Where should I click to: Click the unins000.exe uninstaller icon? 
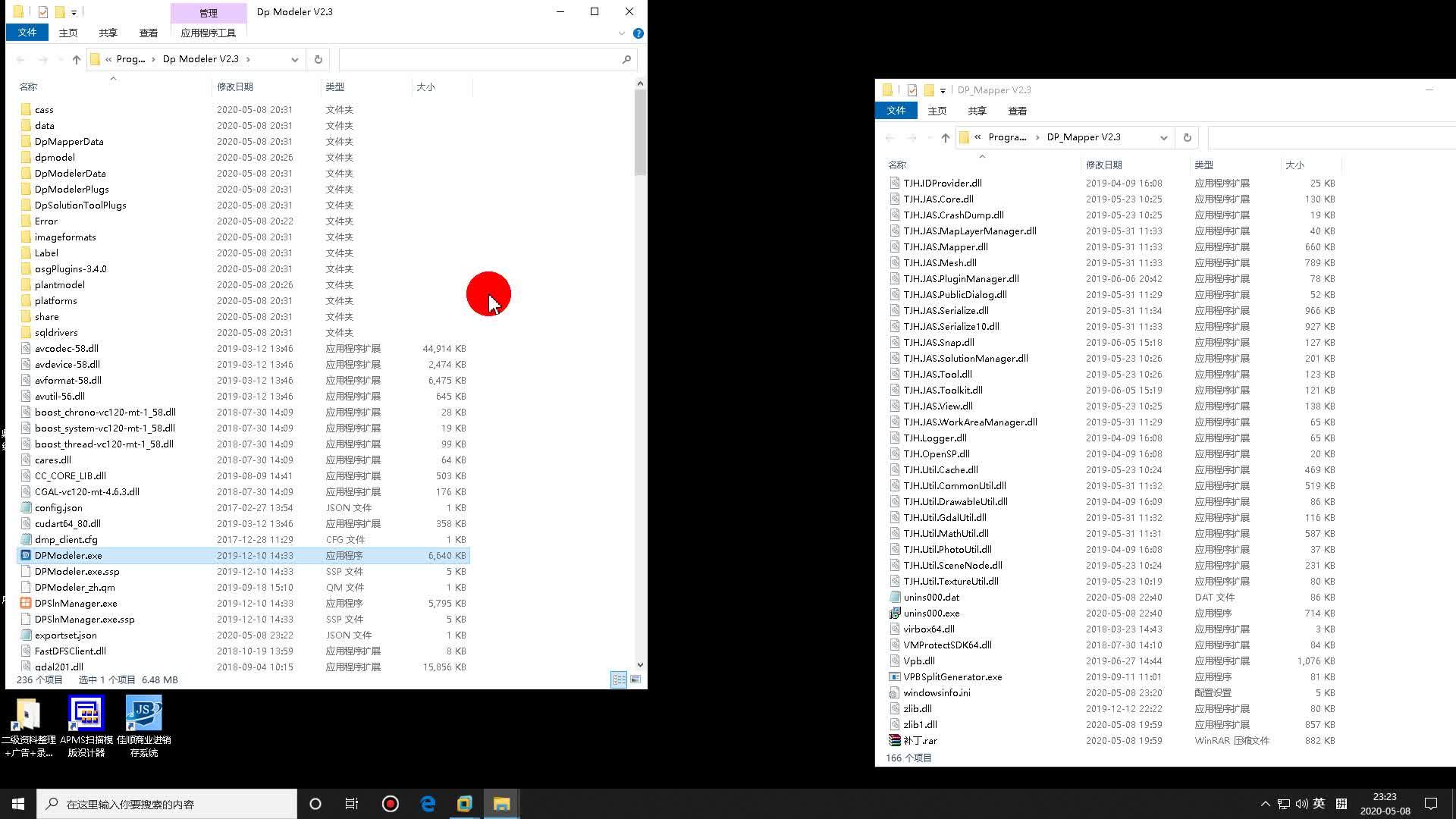(x=895, y=613)
